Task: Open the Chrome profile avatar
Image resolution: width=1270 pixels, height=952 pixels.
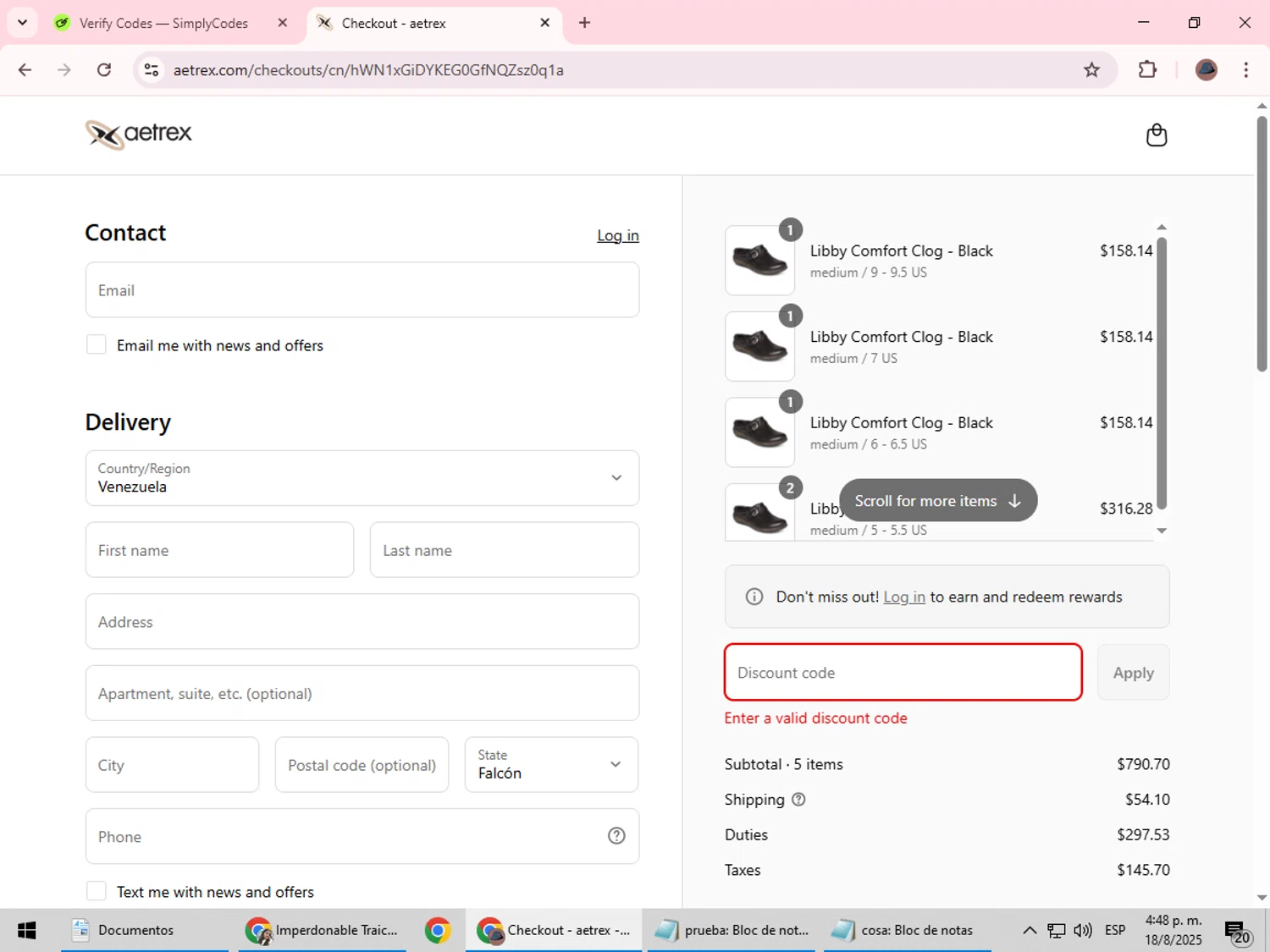Action: [x=1206, y=69]
